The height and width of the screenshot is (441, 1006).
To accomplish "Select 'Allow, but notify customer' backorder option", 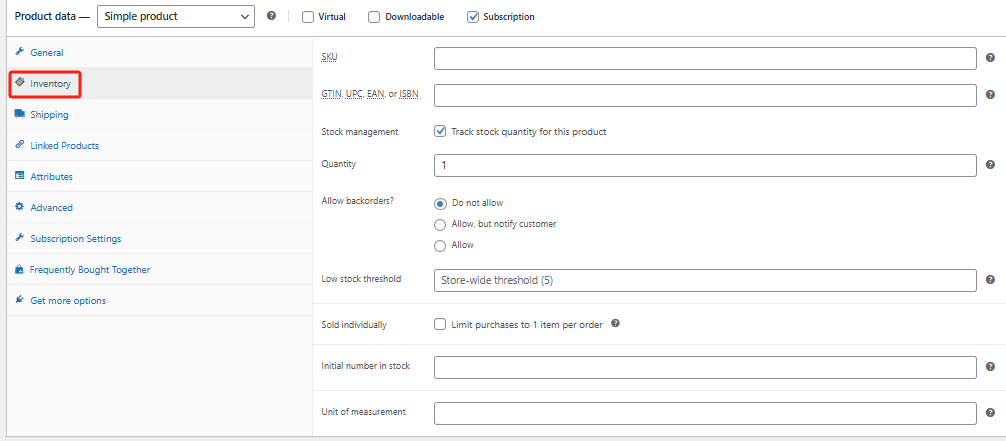I will (440, 224).
